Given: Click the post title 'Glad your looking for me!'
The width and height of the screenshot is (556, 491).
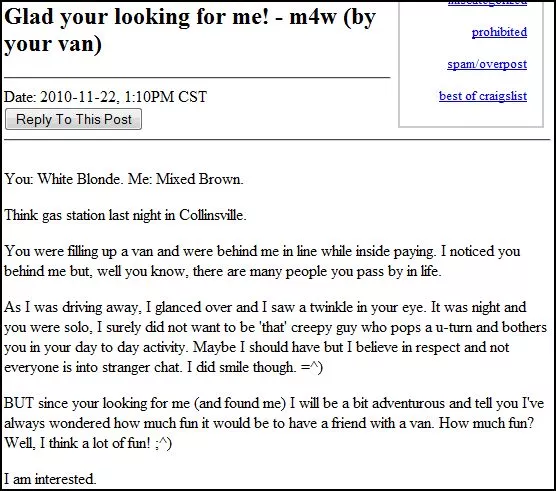Looking at the screenshot, I should click(x=137, y=17).
